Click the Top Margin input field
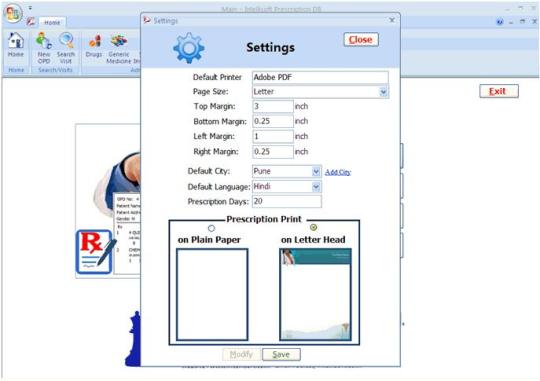Viewport: 540px width, 381px height. coord(273,106)
